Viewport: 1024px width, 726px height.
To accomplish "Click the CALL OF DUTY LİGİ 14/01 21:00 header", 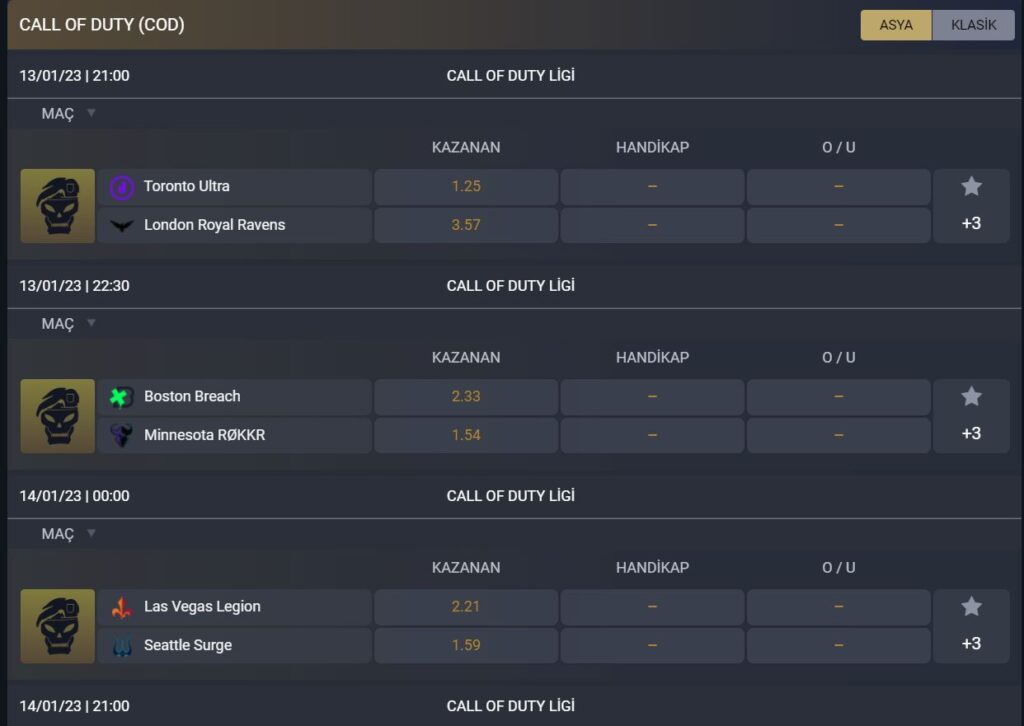I will (512, 705).
